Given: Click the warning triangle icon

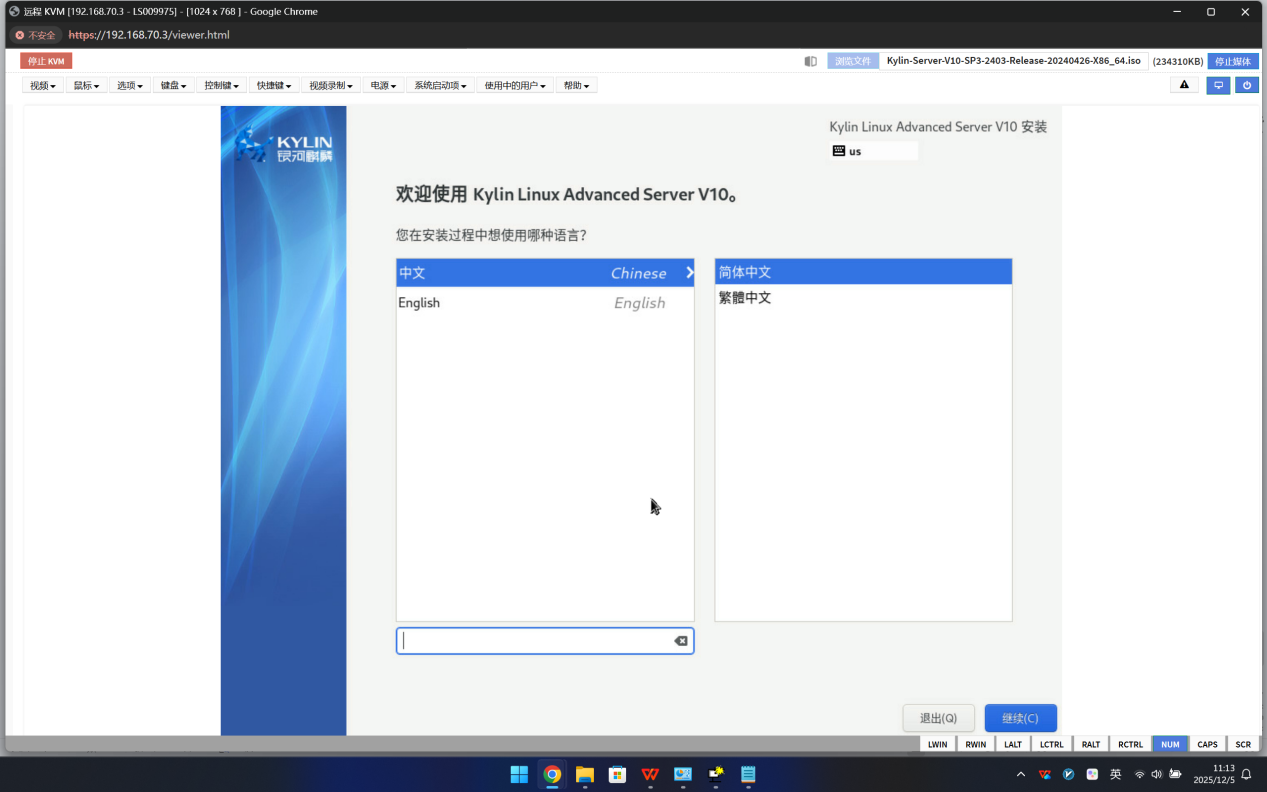Looking at the screenshot, I should point(1184,85).
